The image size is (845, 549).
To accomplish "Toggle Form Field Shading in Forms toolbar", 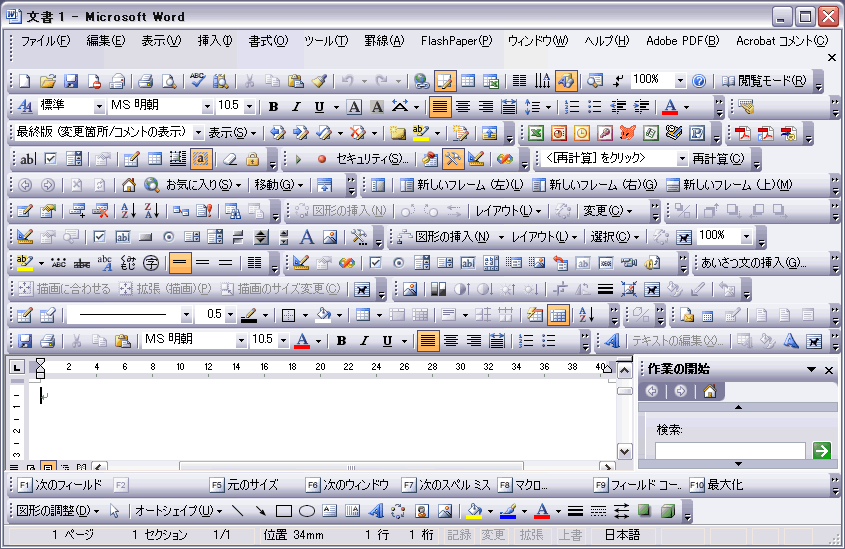I will (200, 159).
